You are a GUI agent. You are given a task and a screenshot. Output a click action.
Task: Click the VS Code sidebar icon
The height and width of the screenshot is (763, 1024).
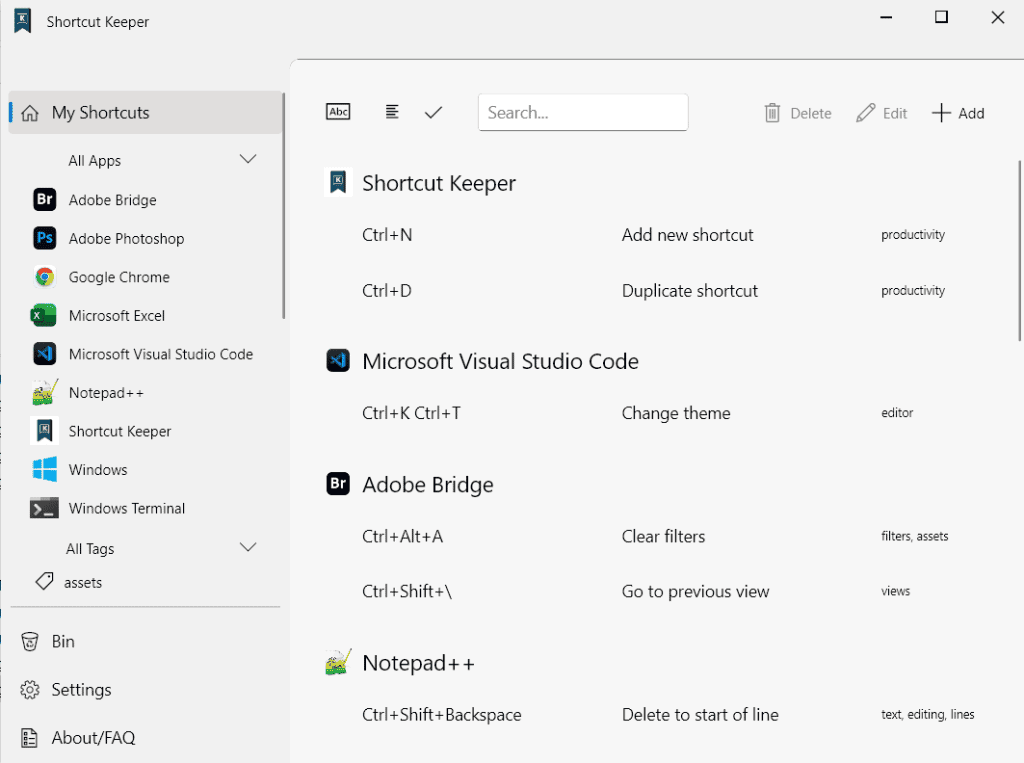tap(44, 354)
